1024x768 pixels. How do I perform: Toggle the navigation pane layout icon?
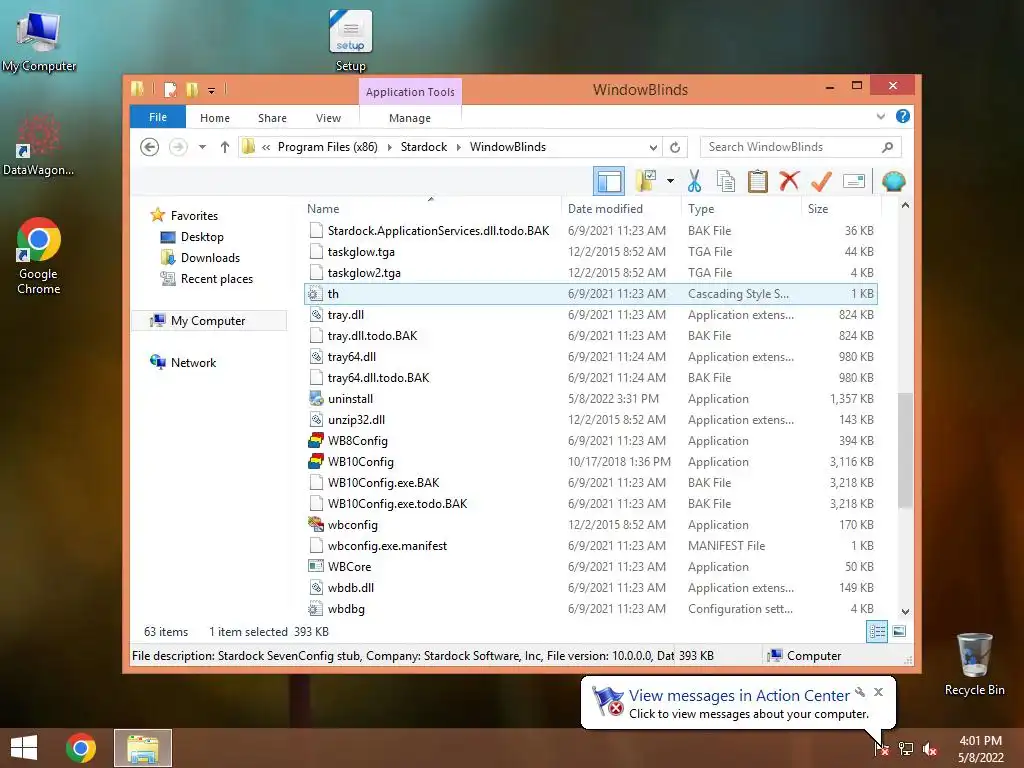coord(609,182)
